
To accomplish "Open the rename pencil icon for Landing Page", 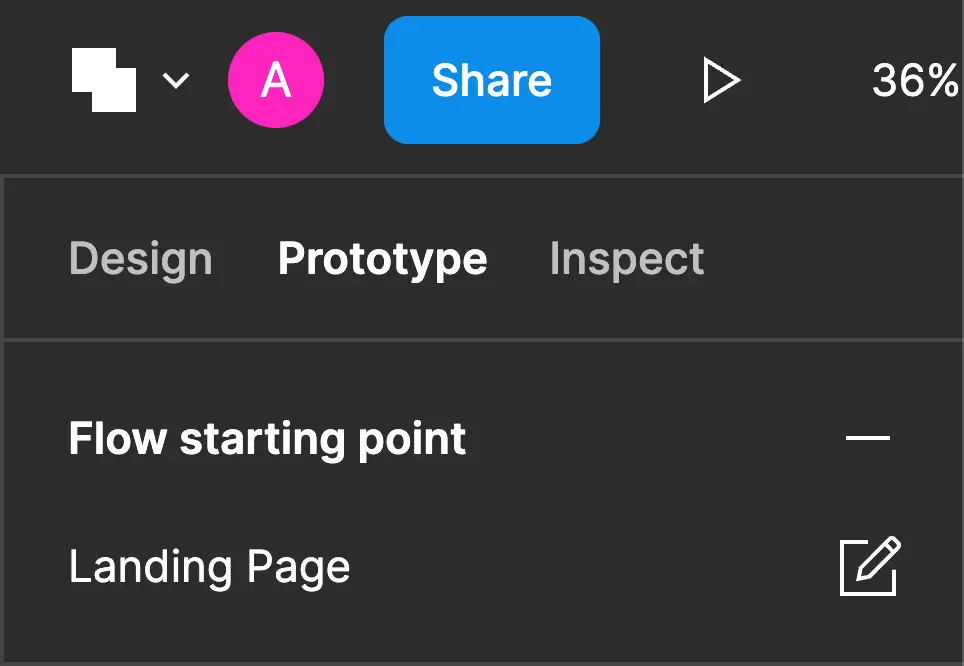I will tap(868, 567).
